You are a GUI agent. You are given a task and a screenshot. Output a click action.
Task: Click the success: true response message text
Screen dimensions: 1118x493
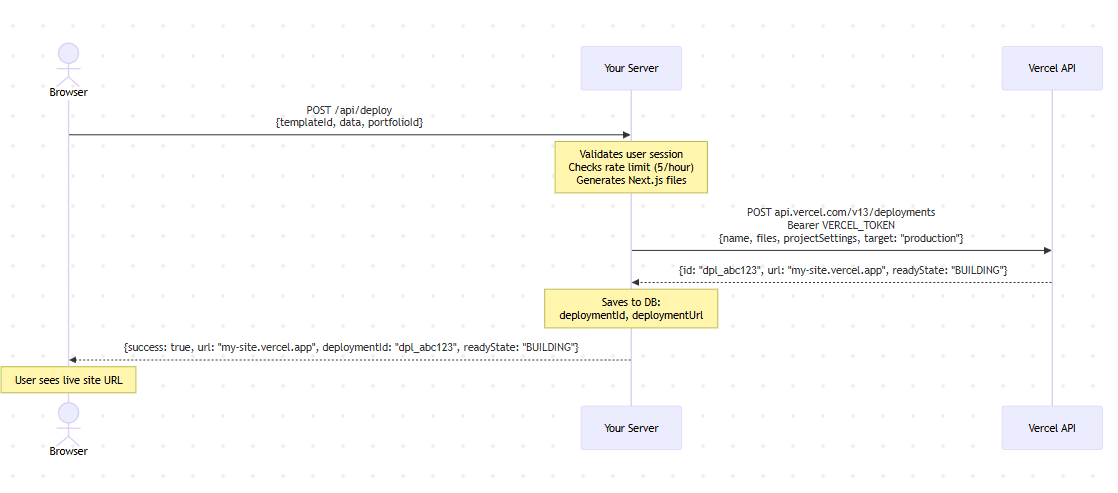pyautogui.click(x=350, y=347)
